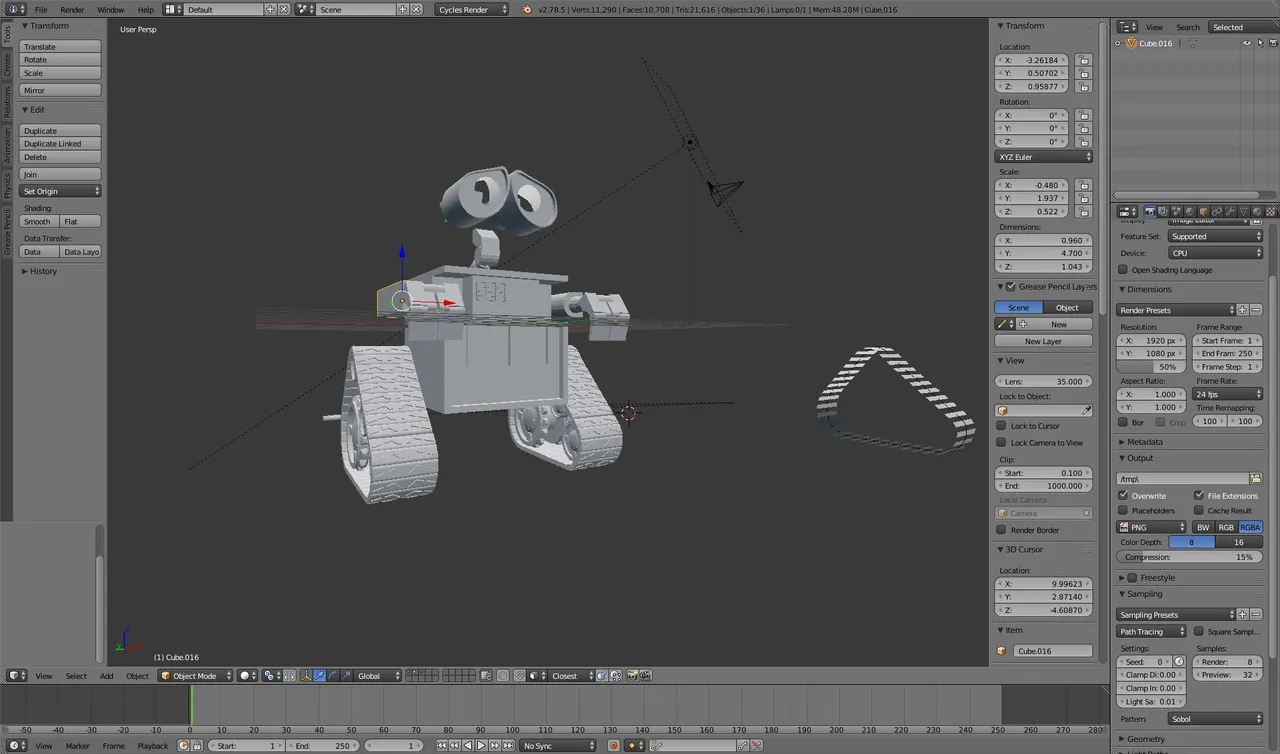Open the Help menu

146,9
